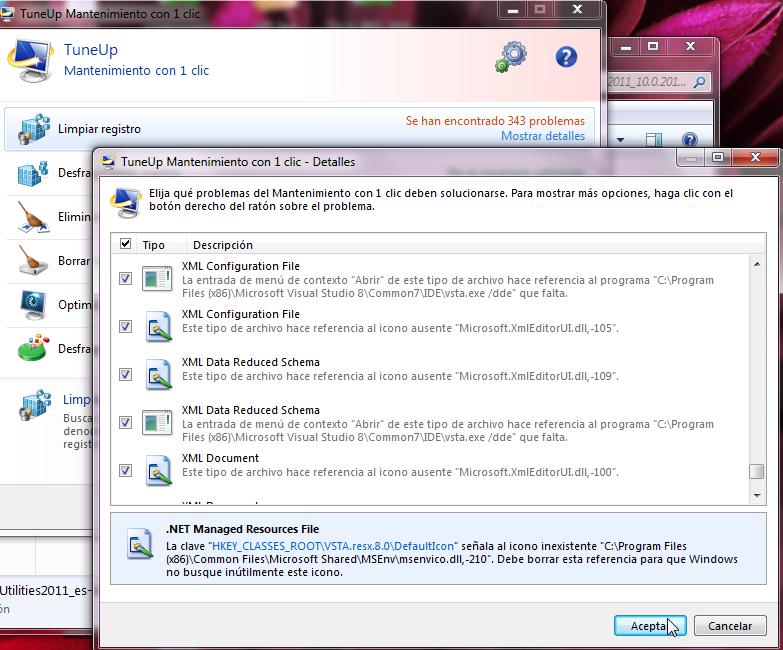The width and height of the screenshot is (783, 650).
Task: Click Tipo column header
Action: (x=153, y=245)
